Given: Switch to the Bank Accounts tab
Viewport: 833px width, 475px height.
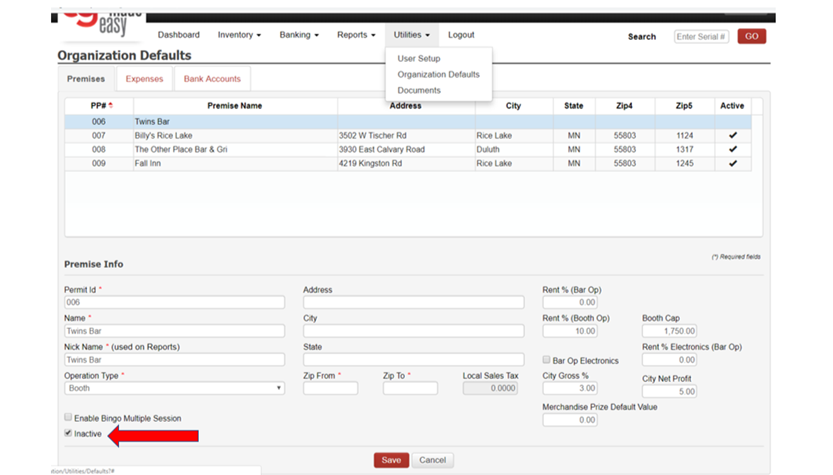Looking at the screenshot, I should [x=212, y=79].
